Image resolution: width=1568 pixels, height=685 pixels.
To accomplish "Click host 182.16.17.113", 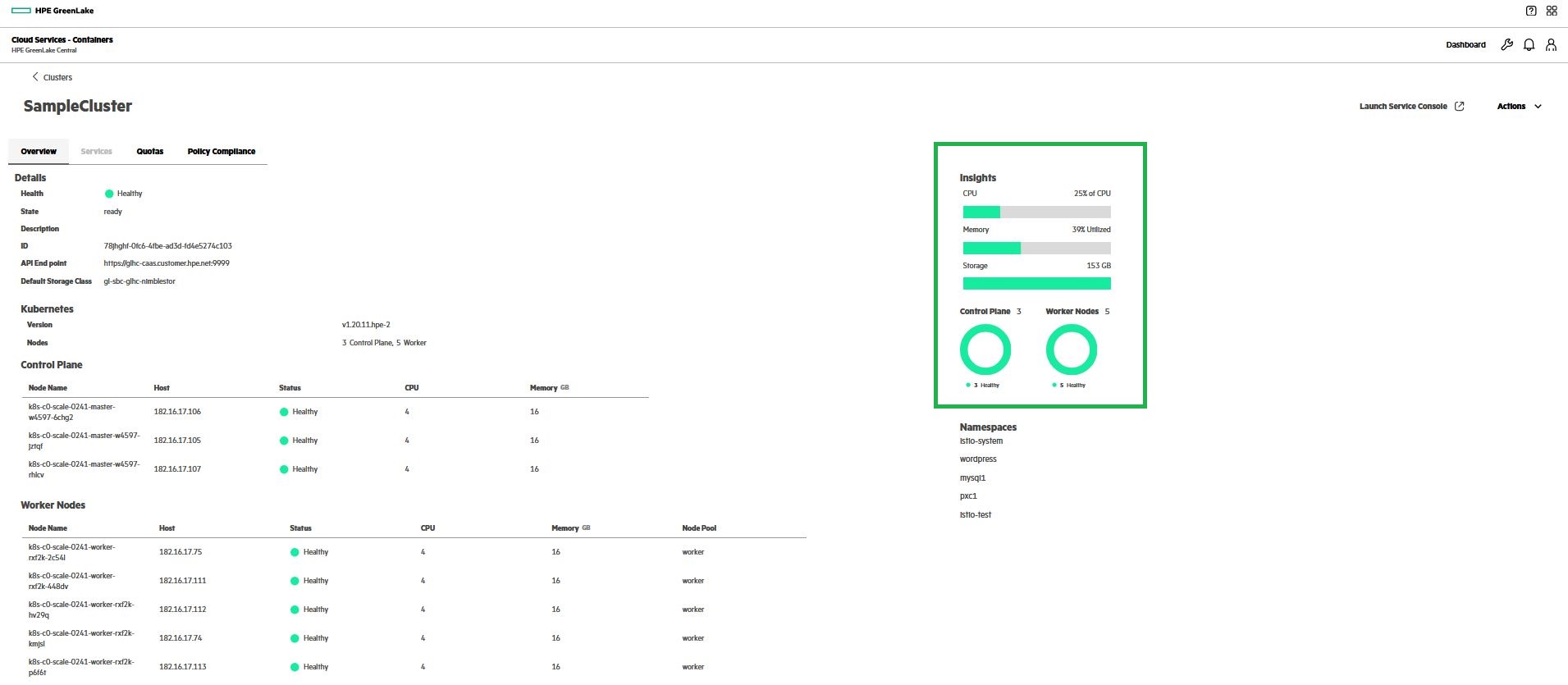I will [x=182, y=667].
